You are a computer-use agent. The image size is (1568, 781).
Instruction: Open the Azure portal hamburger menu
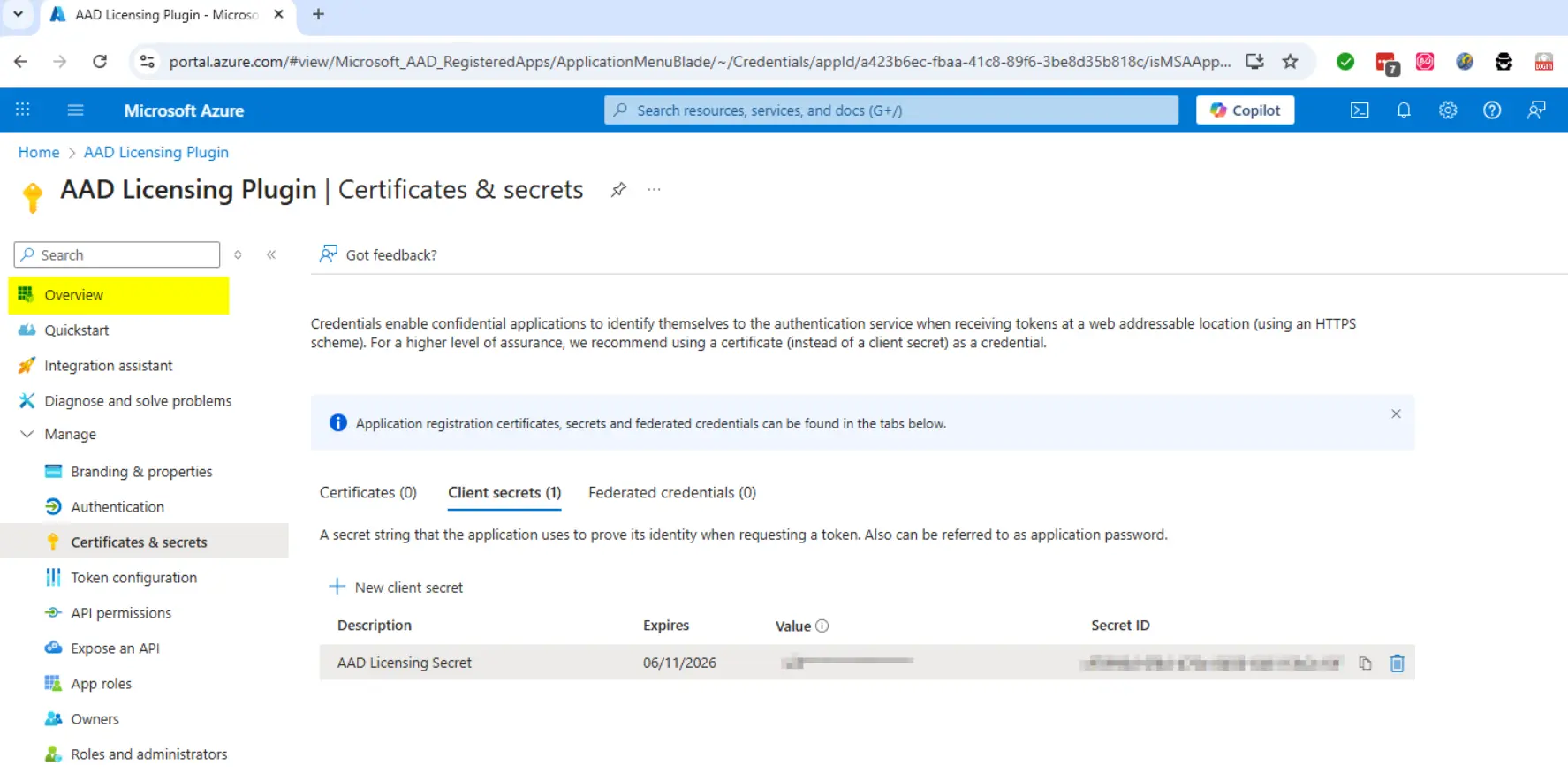[x=75, y=110]
